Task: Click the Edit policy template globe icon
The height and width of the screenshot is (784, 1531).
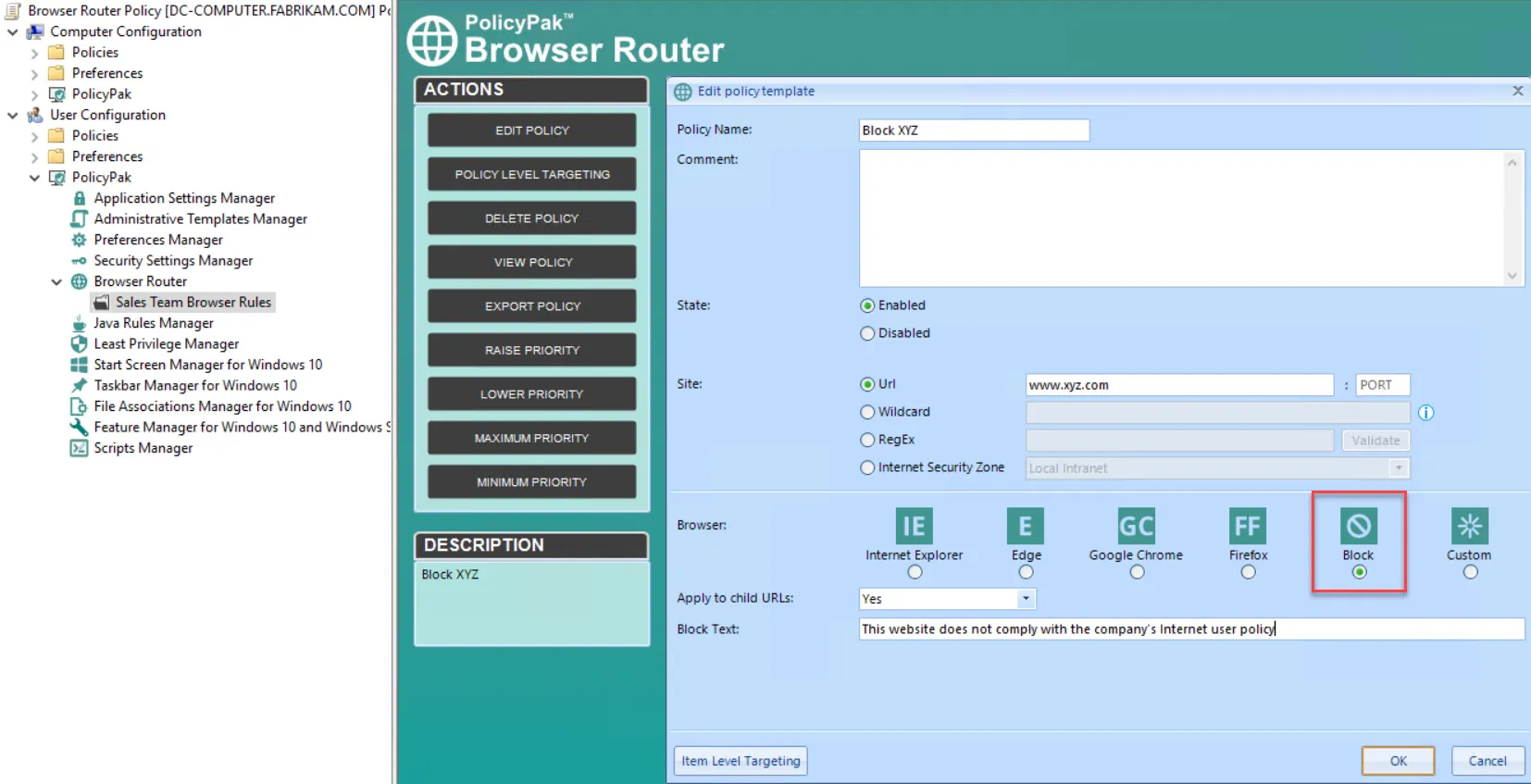Action: pos(683,92)
